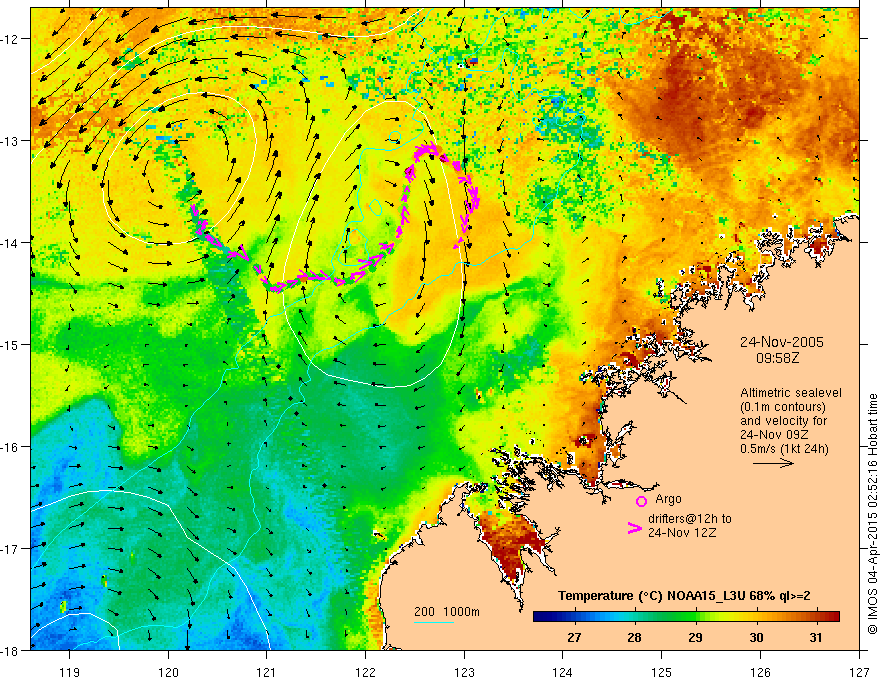Click the magenta Argo circle legend symbol
880x680 pixels.
point(641,501)
